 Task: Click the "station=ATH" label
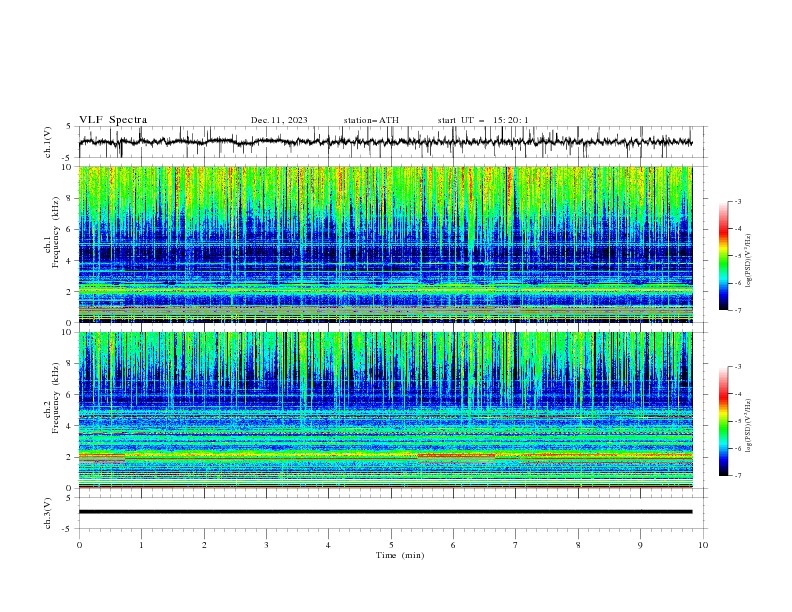[371, 120]
